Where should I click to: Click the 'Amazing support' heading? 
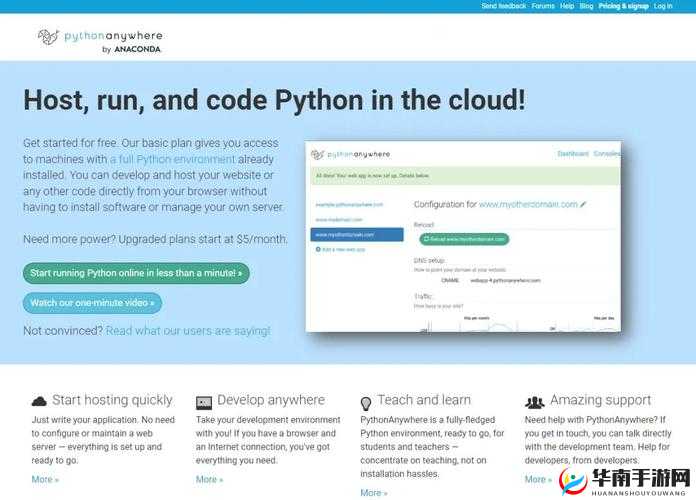pos(601,400)
